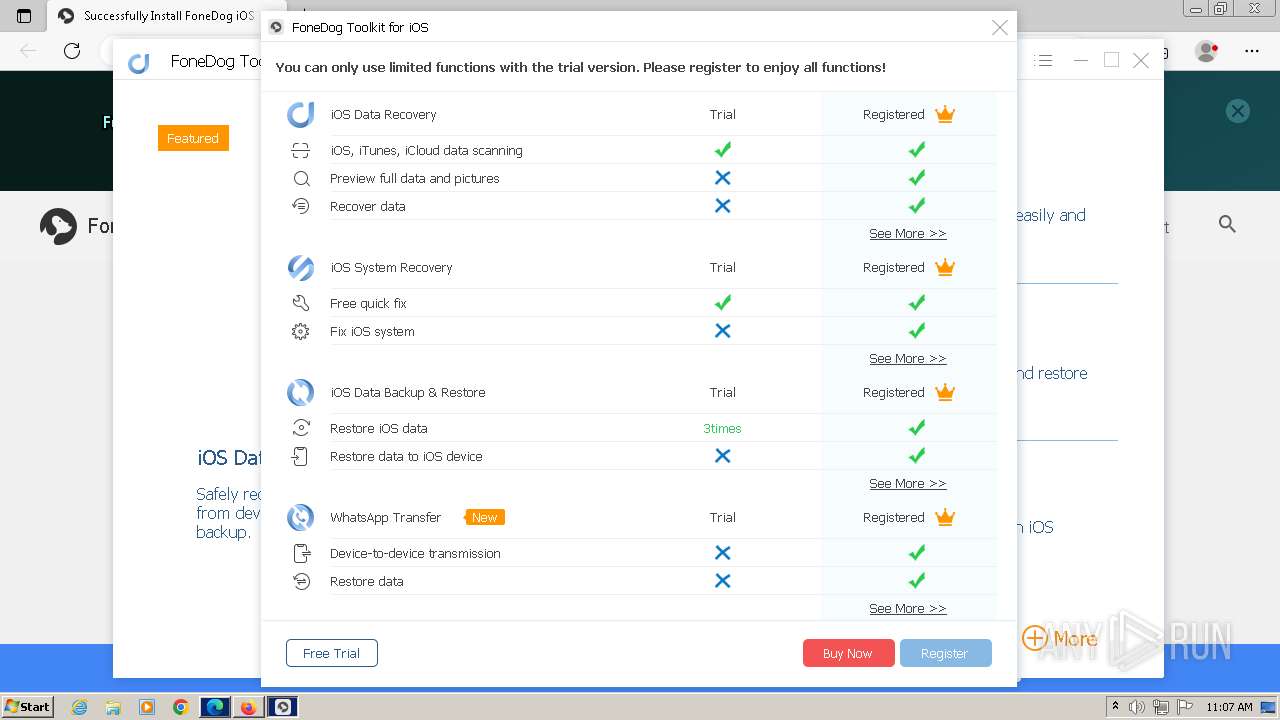Click the search icon on the webpage
Image resolution: width=1280 pixels, height=720 pixels.
pos(1227,225)
